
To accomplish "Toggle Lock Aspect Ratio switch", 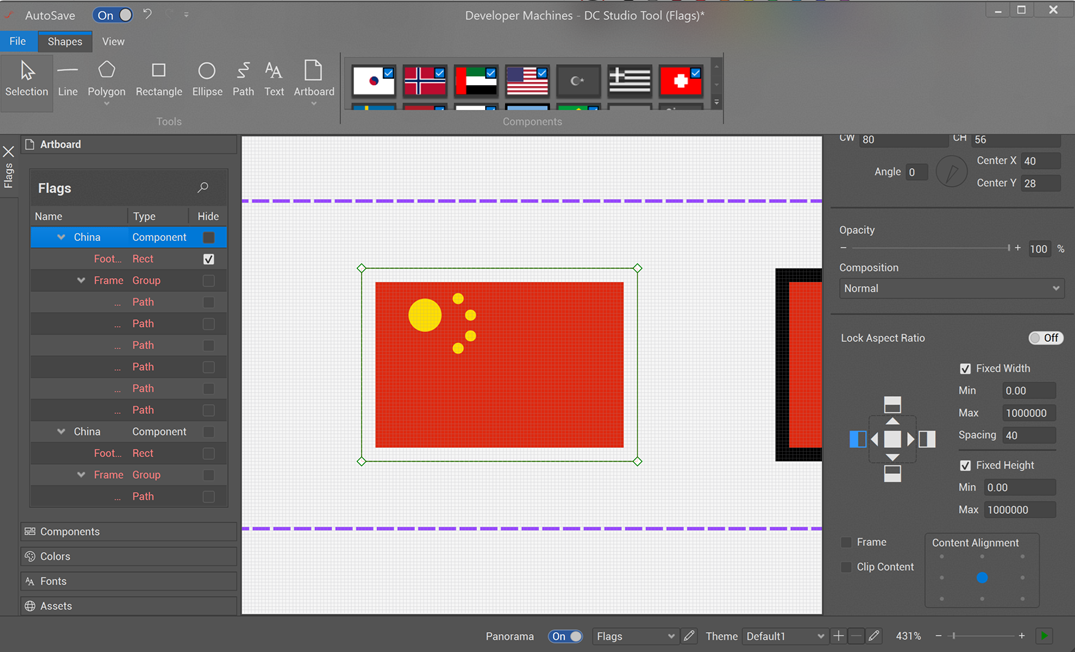I will pyautogui.click(x=1045, y=338).
